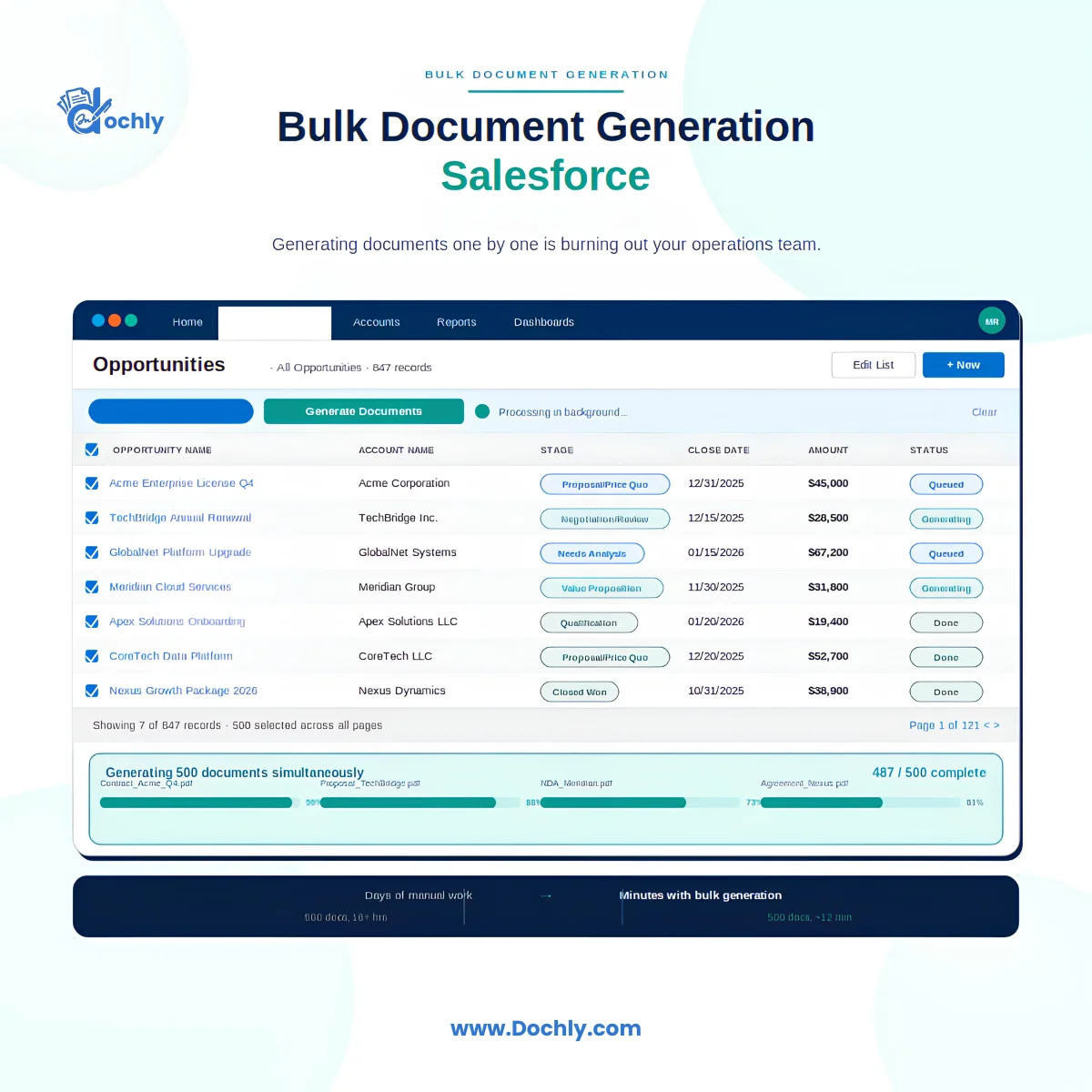1092x1092 pixels.
Task: Click the Value Proposition stage pill
Action: [602, 588]
